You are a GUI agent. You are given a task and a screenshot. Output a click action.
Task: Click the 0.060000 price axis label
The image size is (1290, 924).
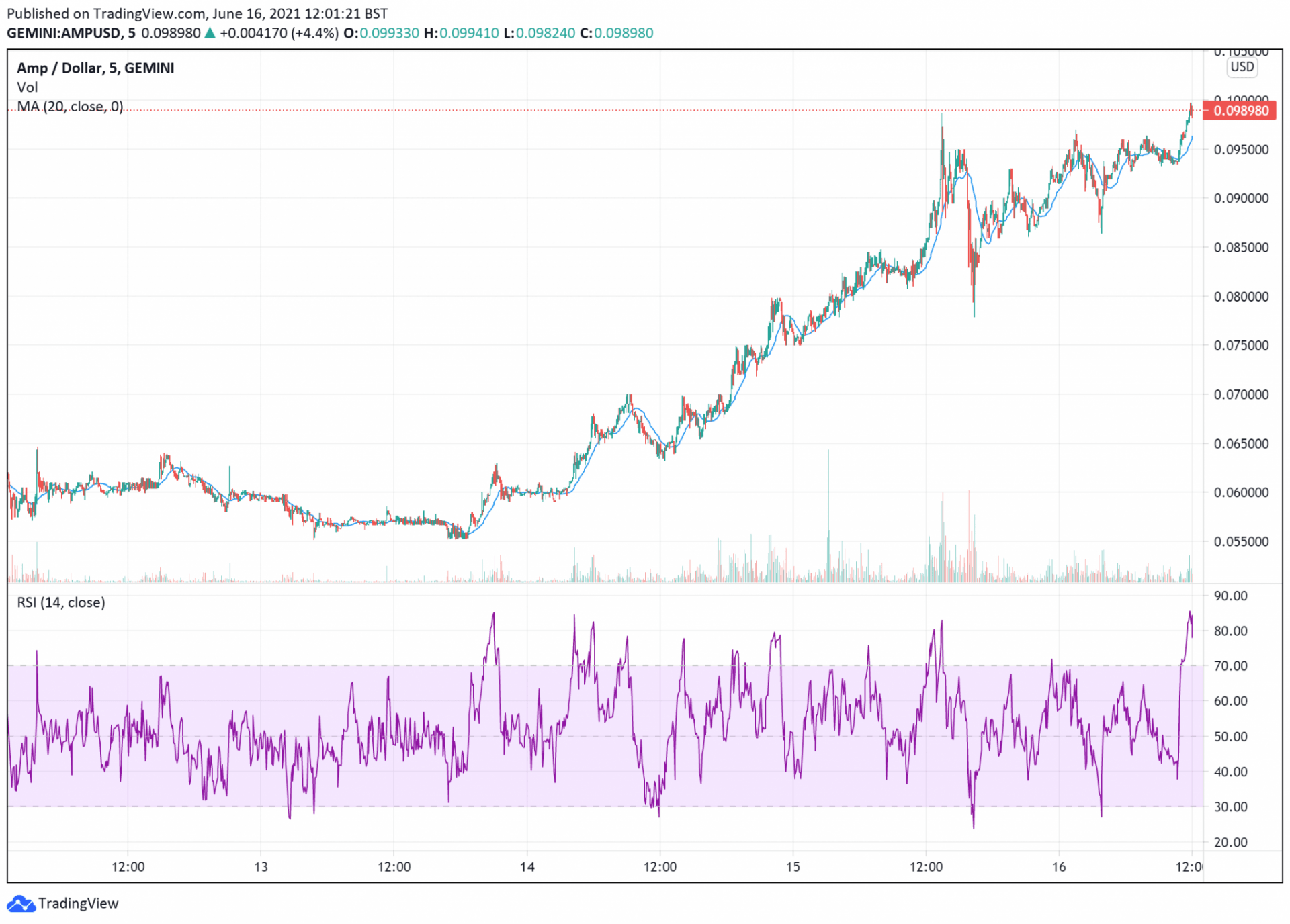[x=1241, y=493]
